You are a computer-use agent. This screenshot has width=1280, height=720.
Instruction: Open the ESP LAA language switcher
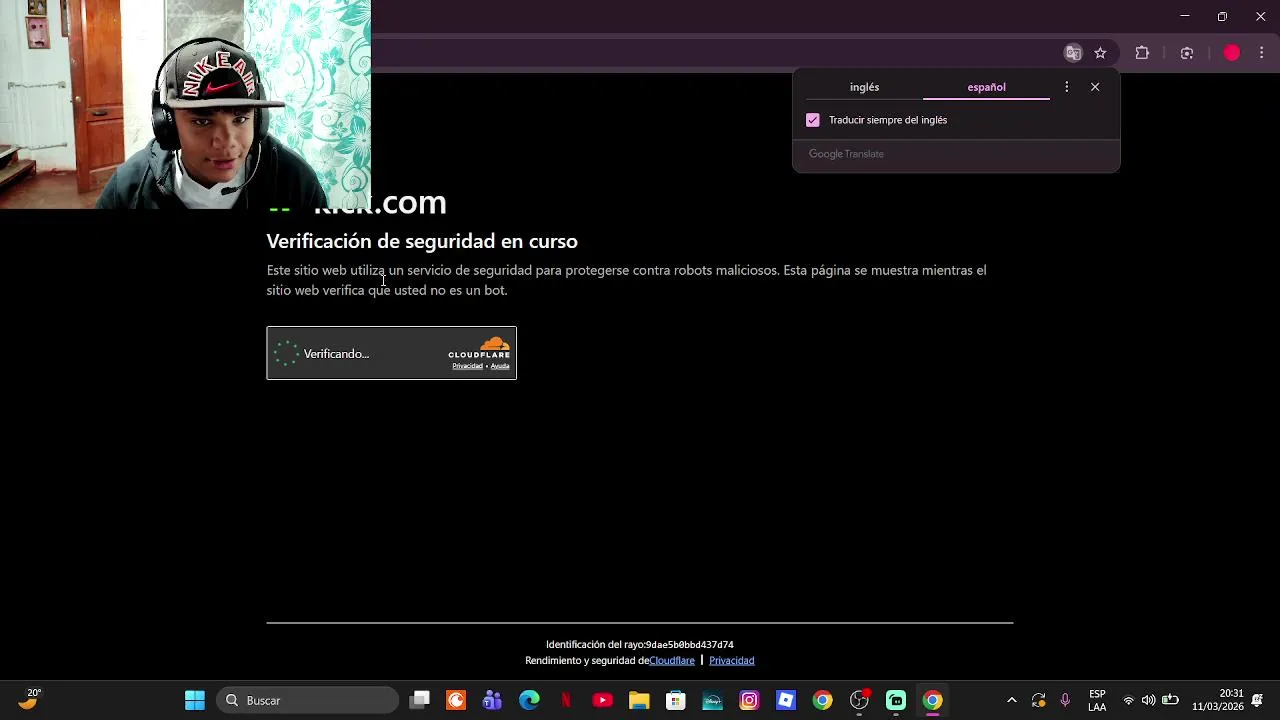(1097, 700)
